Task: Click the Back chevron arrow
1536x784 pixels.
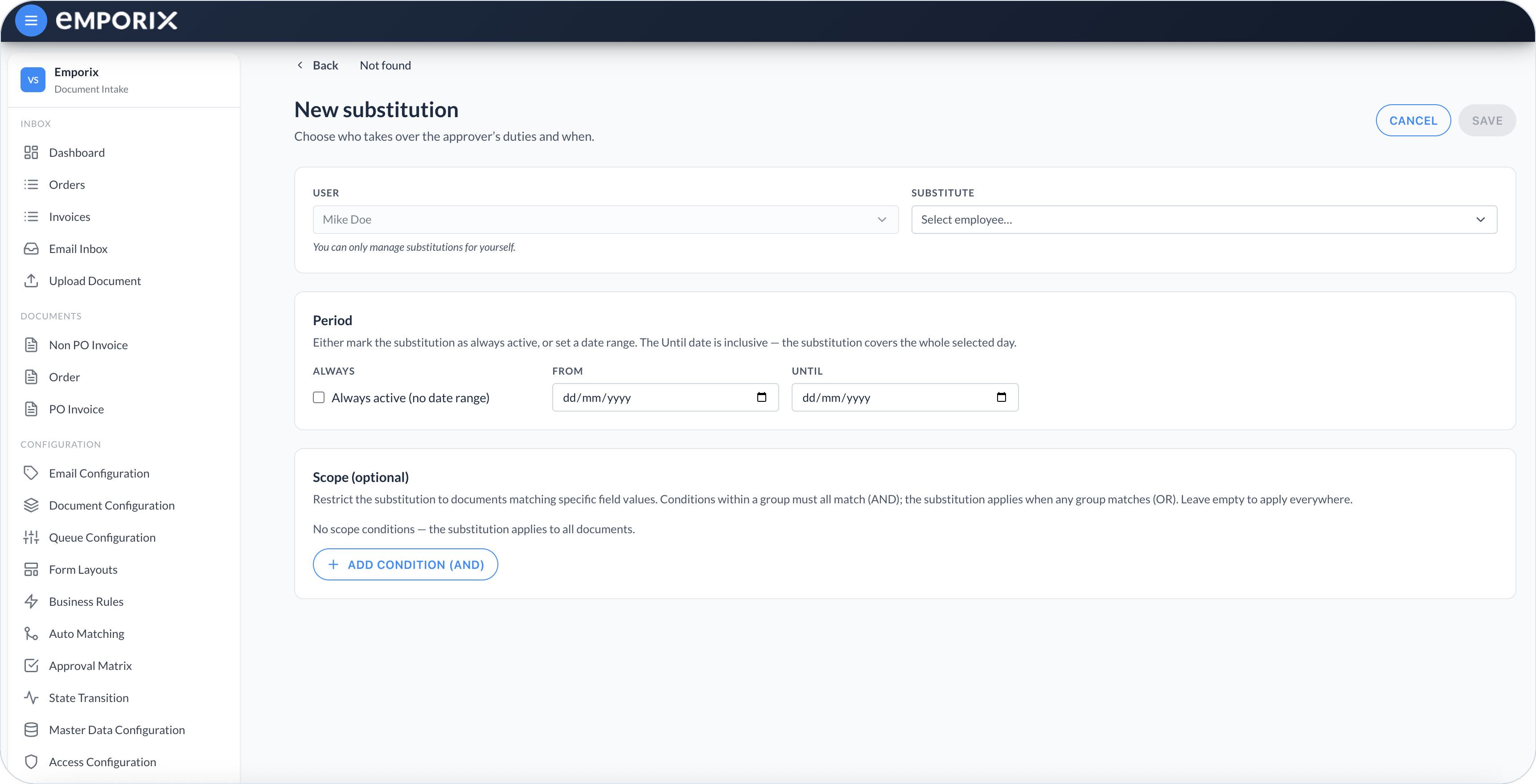Action: point(300,65)
